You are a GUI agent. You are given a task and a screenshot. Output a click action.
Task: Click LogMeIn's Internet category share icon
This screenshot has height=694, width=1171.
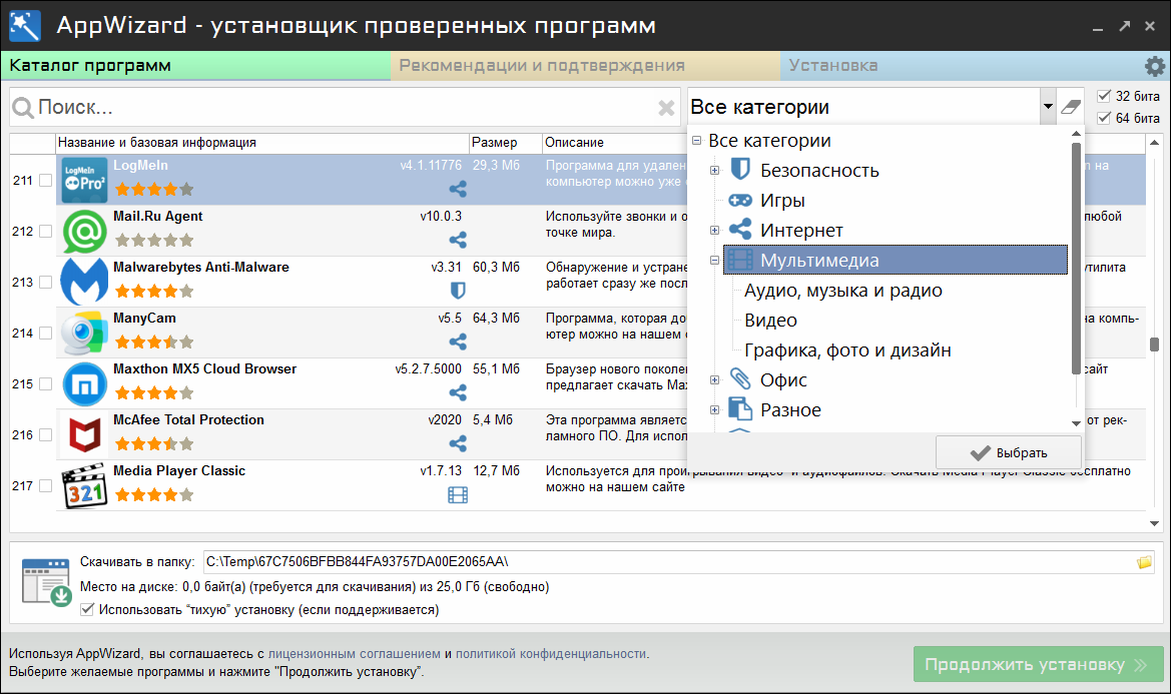coord(458,189)
